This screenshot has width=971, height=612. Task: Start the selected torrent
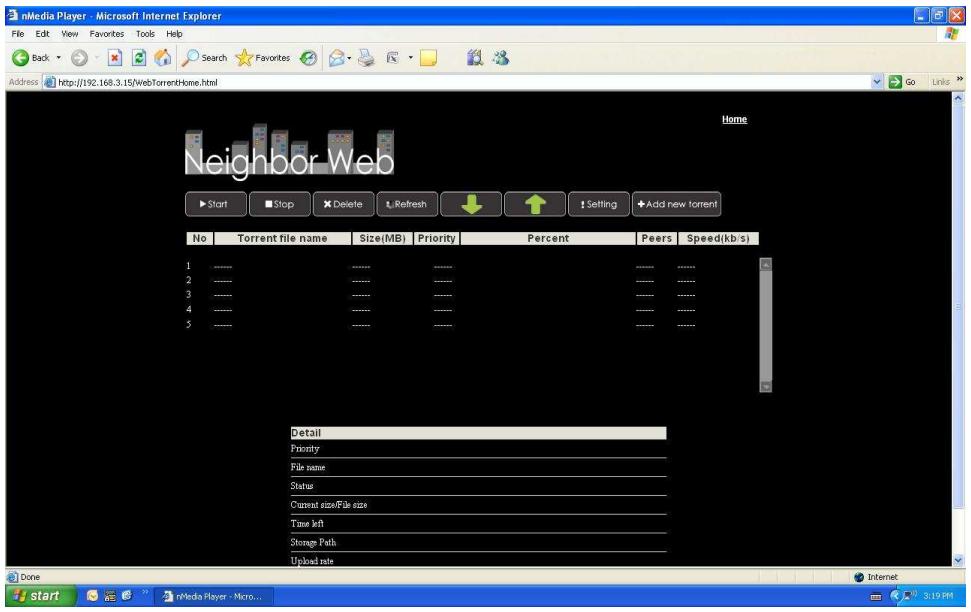point(215,203)
